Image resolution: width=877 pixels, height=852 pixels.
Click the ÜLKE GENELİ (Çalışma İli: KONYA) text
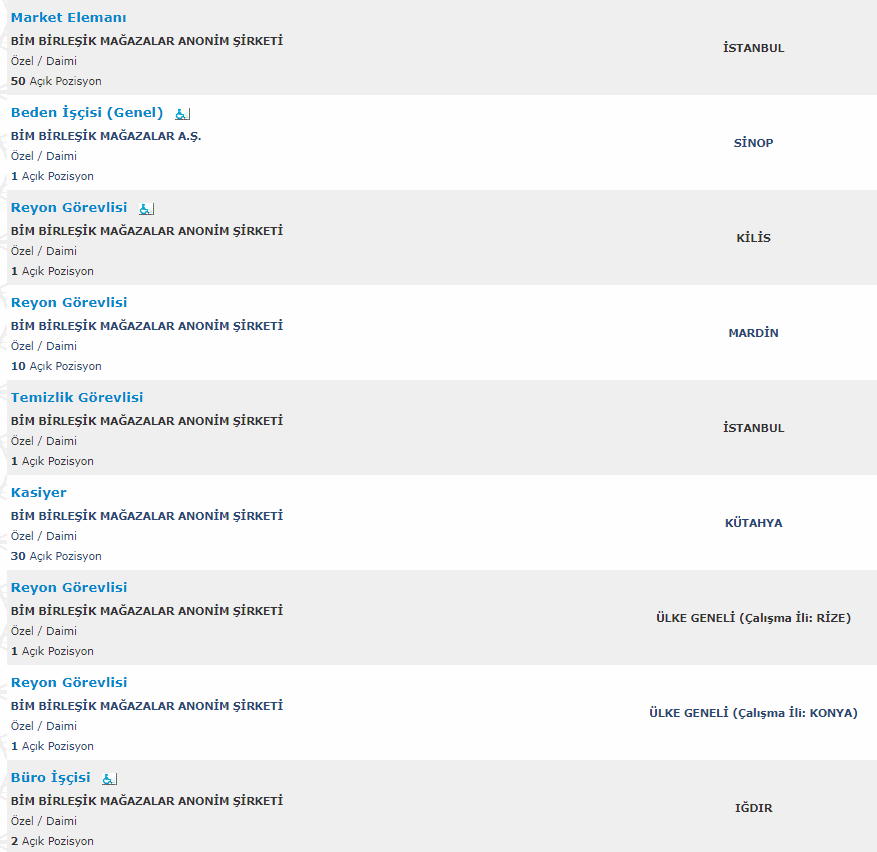[753, 713]
